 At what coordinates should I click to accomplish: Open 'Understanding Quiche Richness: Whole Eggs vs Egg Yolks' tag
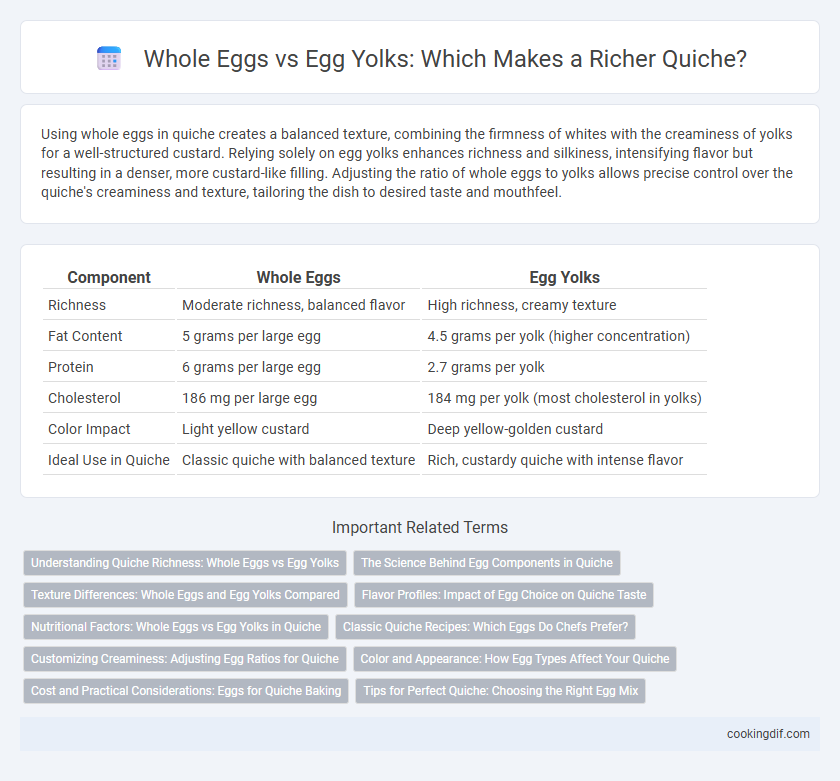[x=185, y=563]
